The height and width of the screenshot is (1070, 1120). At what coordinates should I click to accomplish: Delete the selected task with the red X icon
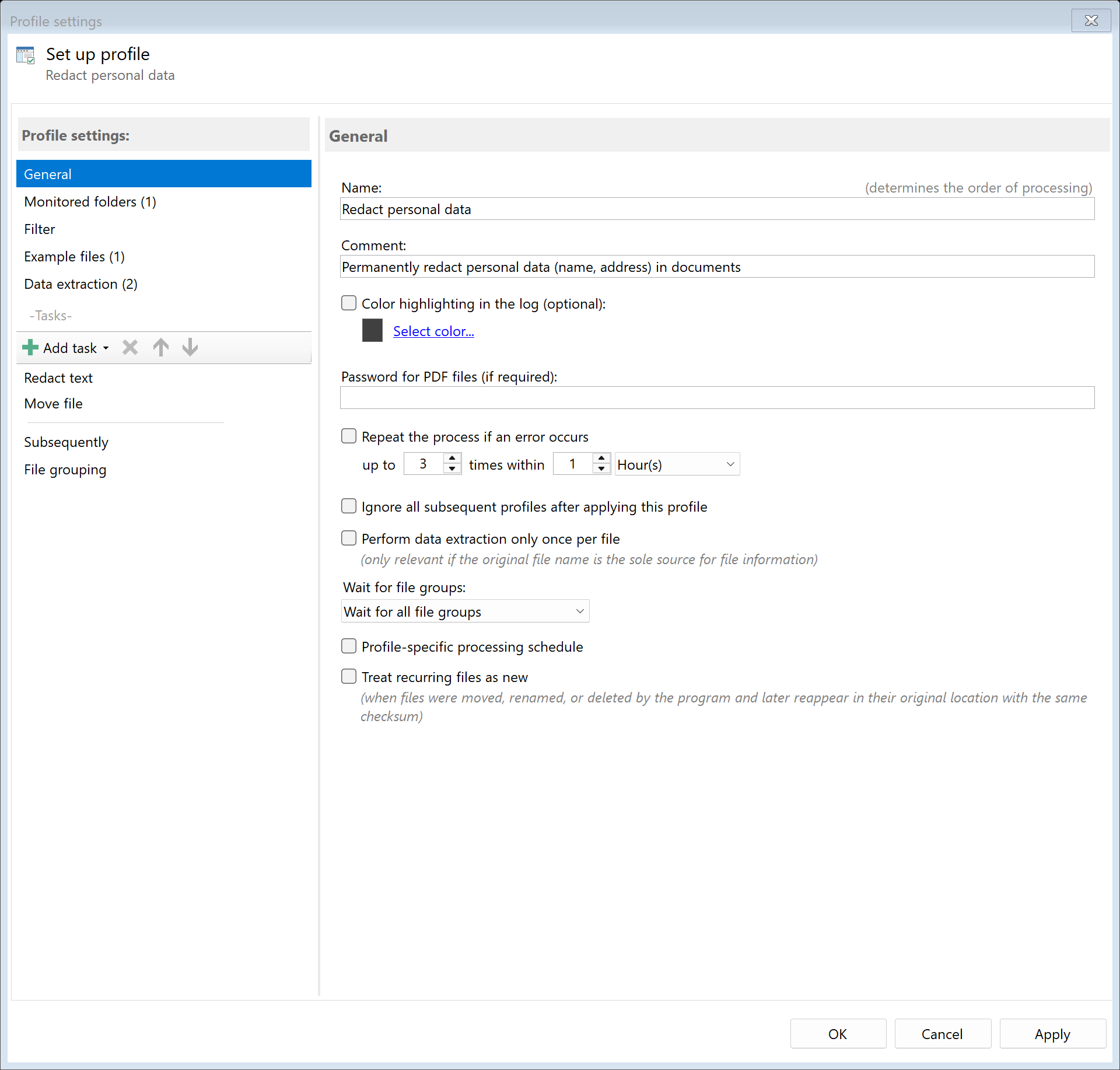pos(129,347)
